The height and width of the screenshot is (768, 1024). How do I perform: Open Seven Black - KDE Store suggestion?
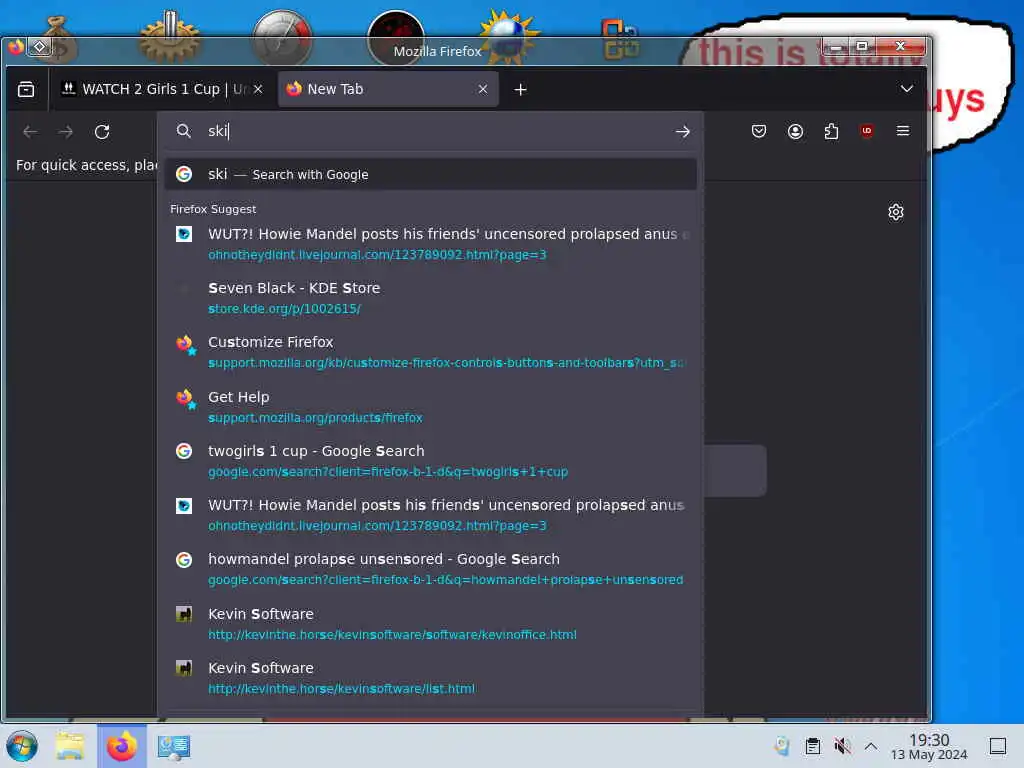coord(430,298)
